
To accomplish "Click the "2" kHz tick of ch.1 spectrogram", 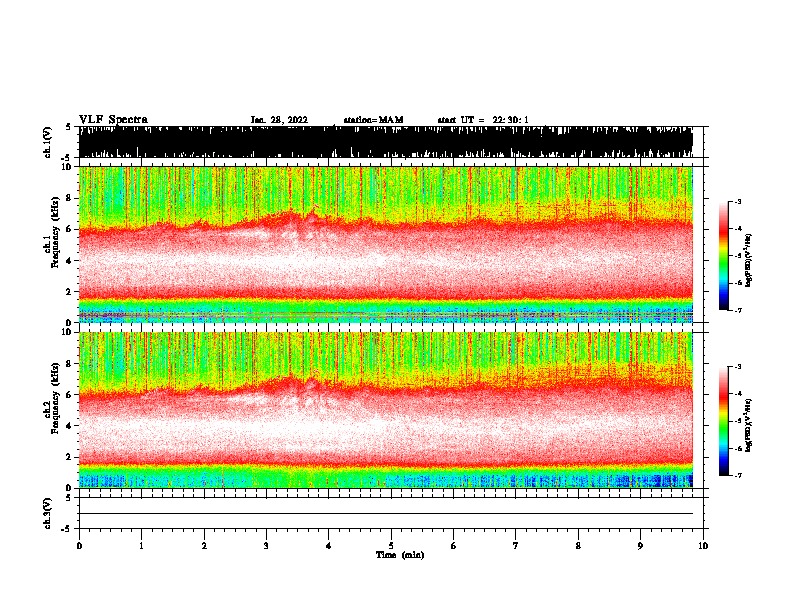I will 70,292.
